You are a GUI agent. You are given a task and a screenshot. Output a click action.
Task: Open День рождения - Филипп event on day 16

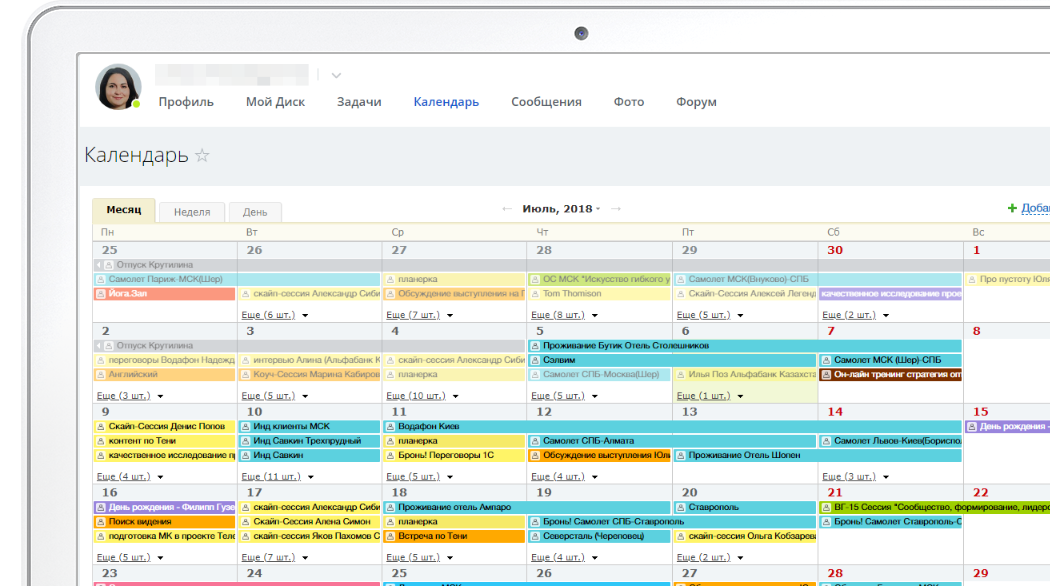pyautogui.click(x=165, y=508)
